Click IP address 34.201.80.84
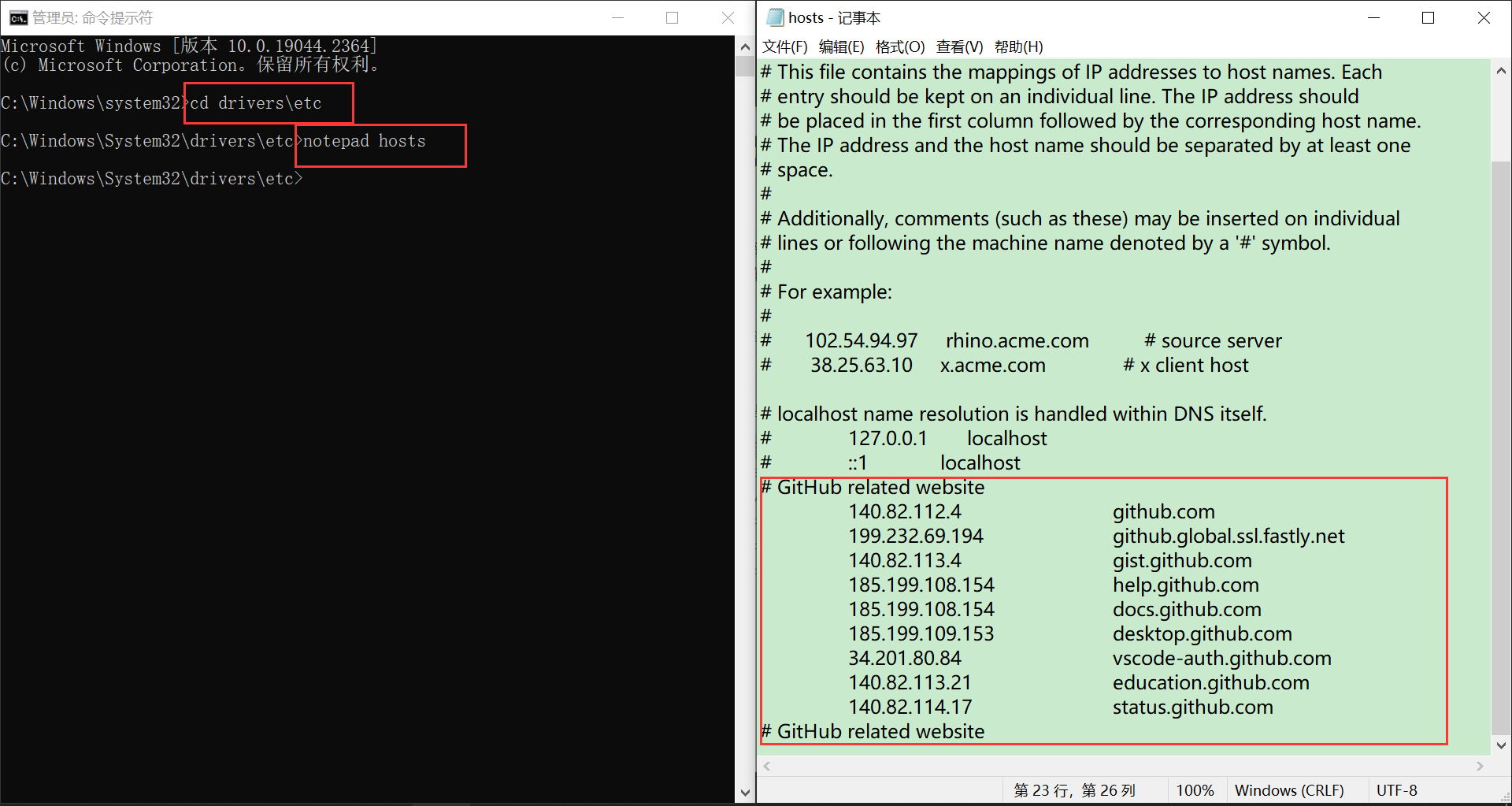1512x806 pixels. [x=905, y=659]
